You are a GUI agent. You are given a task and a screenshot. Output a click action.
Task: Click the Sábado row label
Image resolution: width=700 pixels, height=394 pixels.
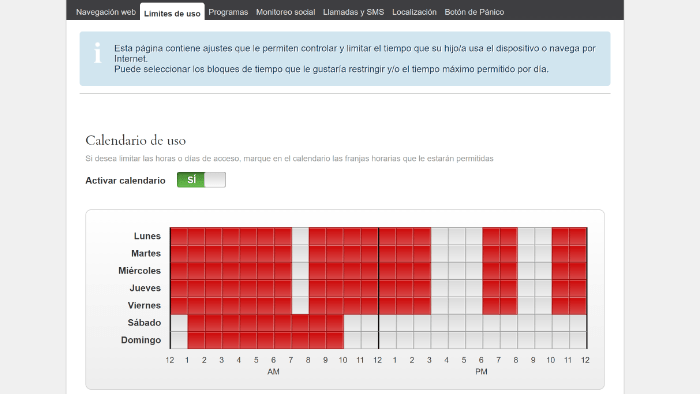[x=144, y=323]
